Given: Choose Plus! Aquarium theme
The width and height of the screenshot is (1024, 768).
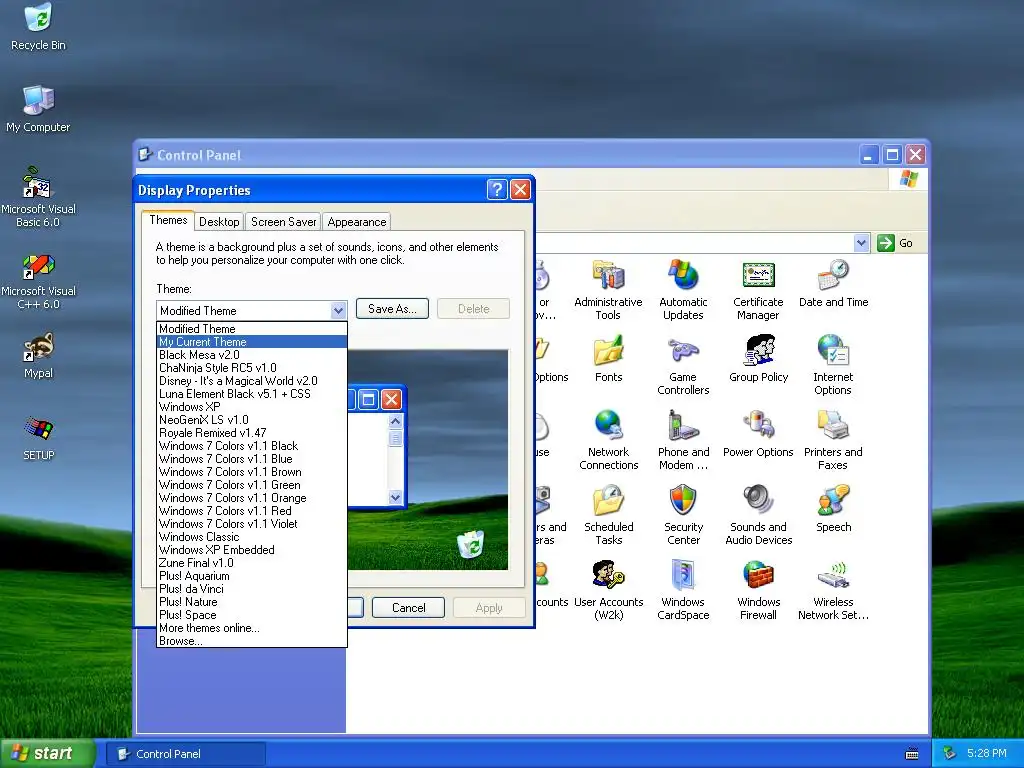Looking at the screenshot, I should pyautogui.click(x=251, y=576).
